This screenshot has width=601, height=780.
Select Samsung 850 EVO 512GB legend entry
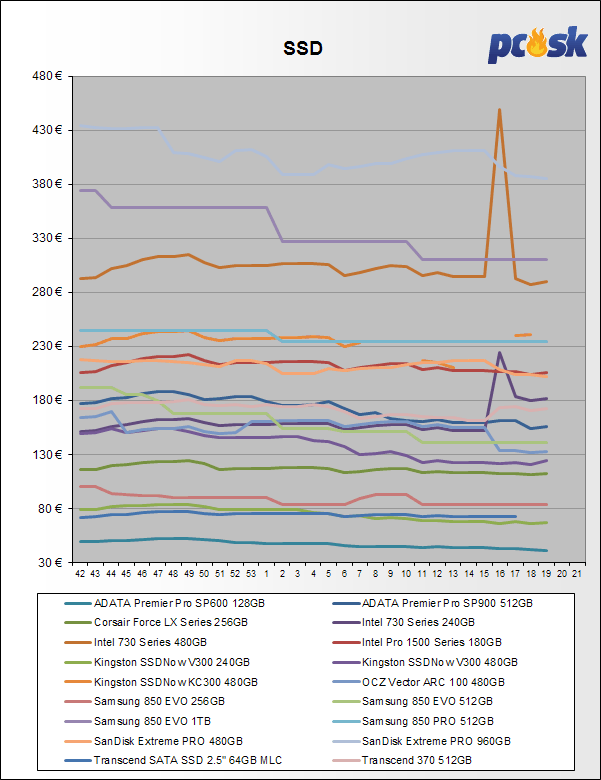click(413, 701)
